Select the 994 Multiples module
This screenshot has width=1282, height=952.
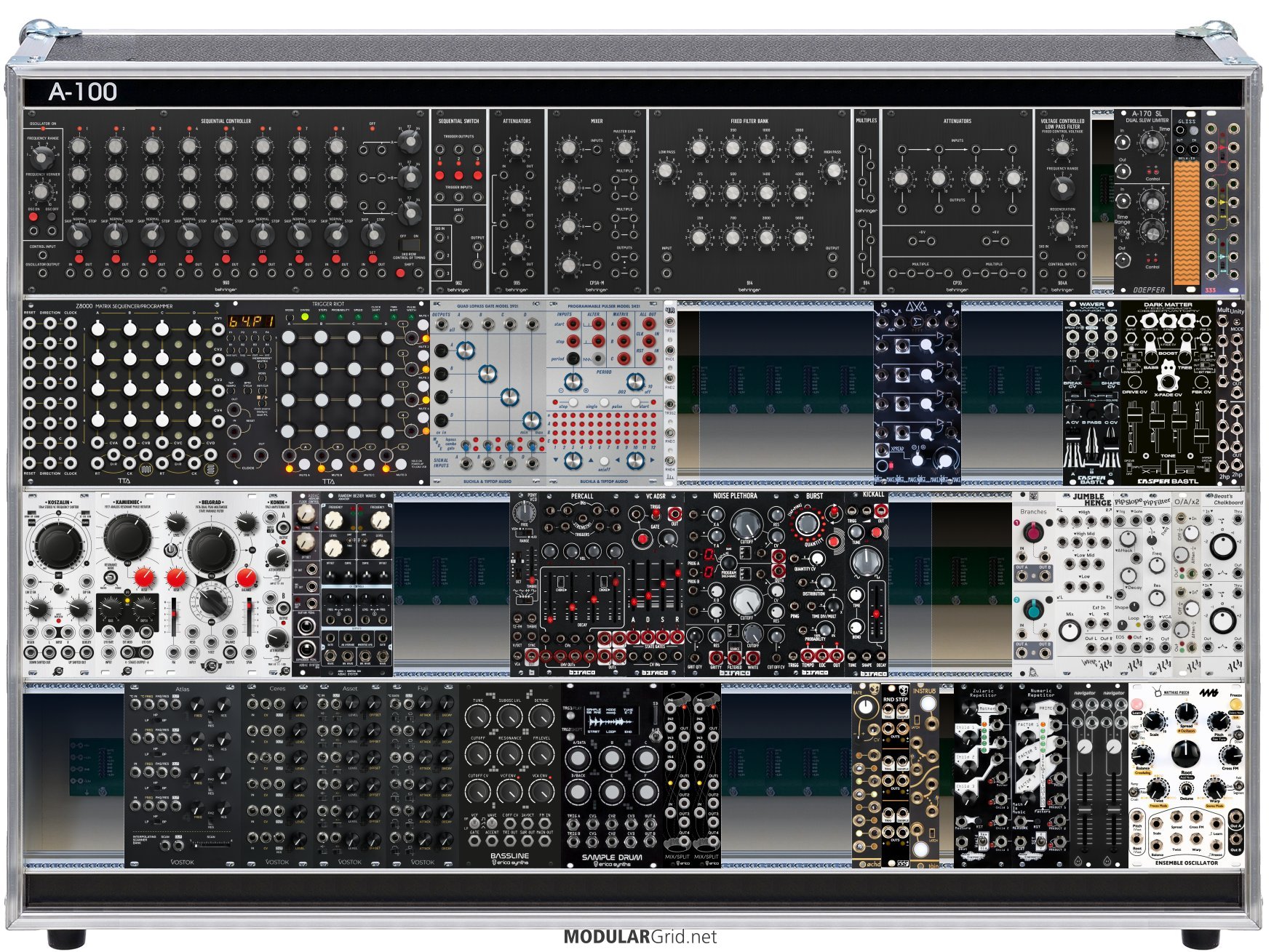866,201
